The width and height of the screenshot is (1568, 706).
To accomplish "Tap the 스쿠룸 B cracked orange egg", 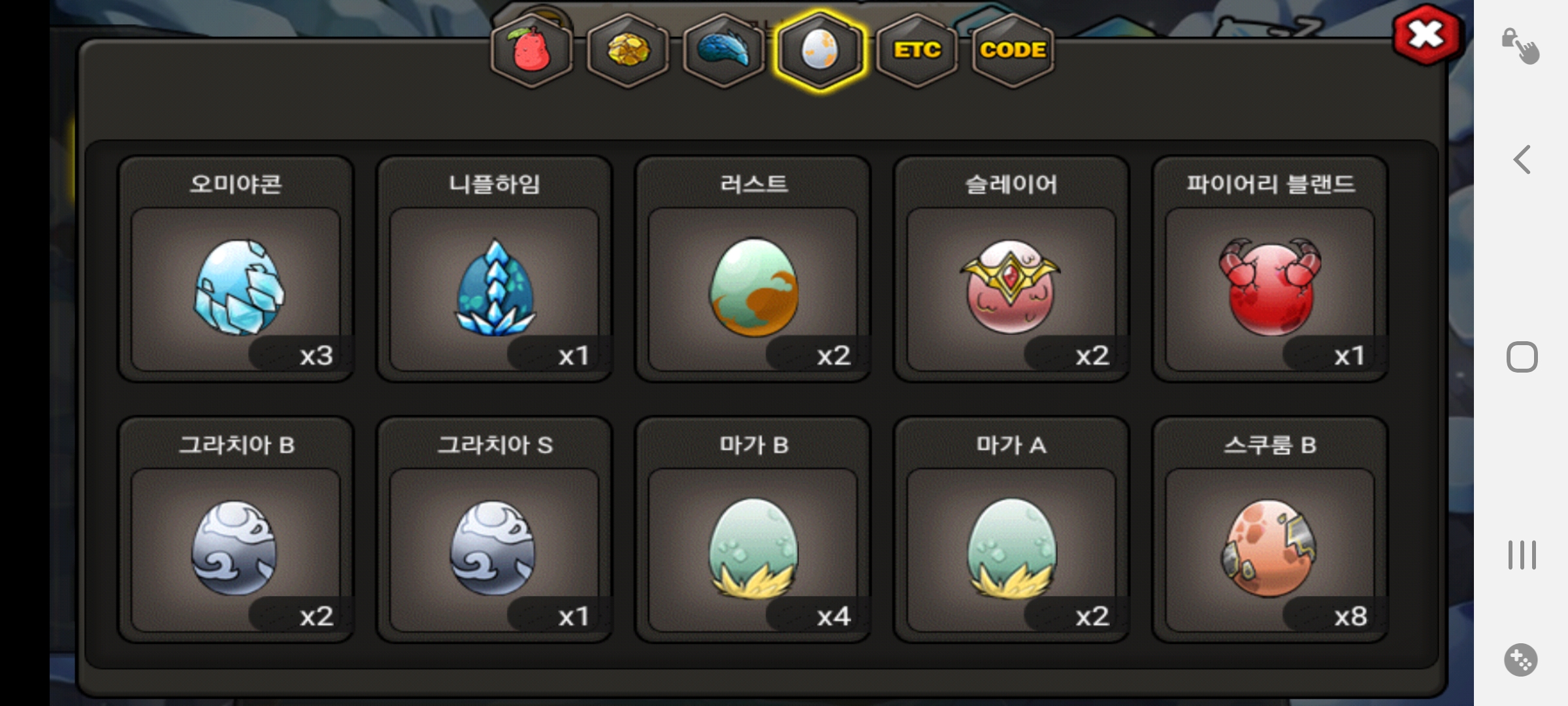I will (x=1270, y=529).
